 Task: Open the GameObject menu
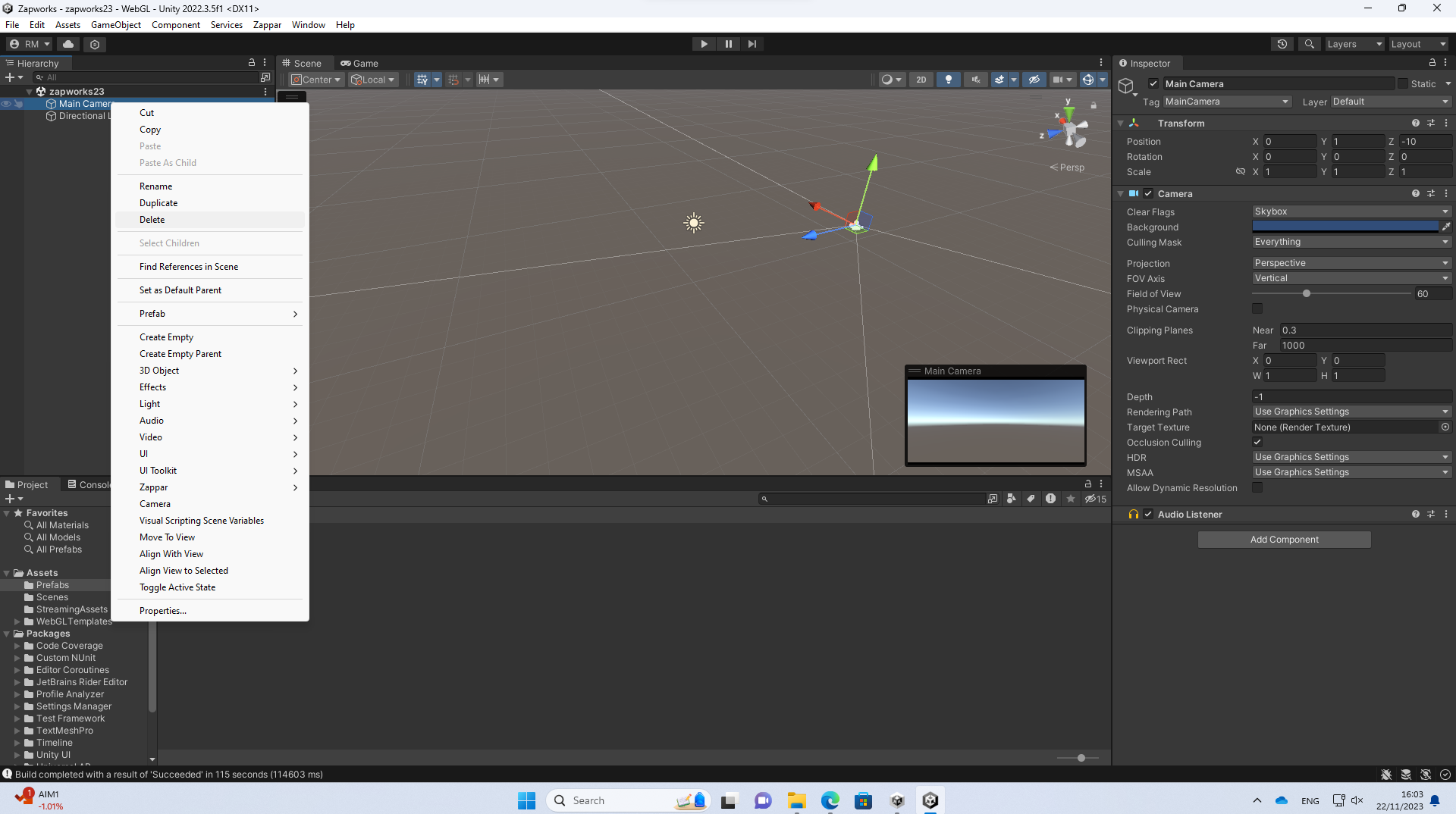point(115,24)
